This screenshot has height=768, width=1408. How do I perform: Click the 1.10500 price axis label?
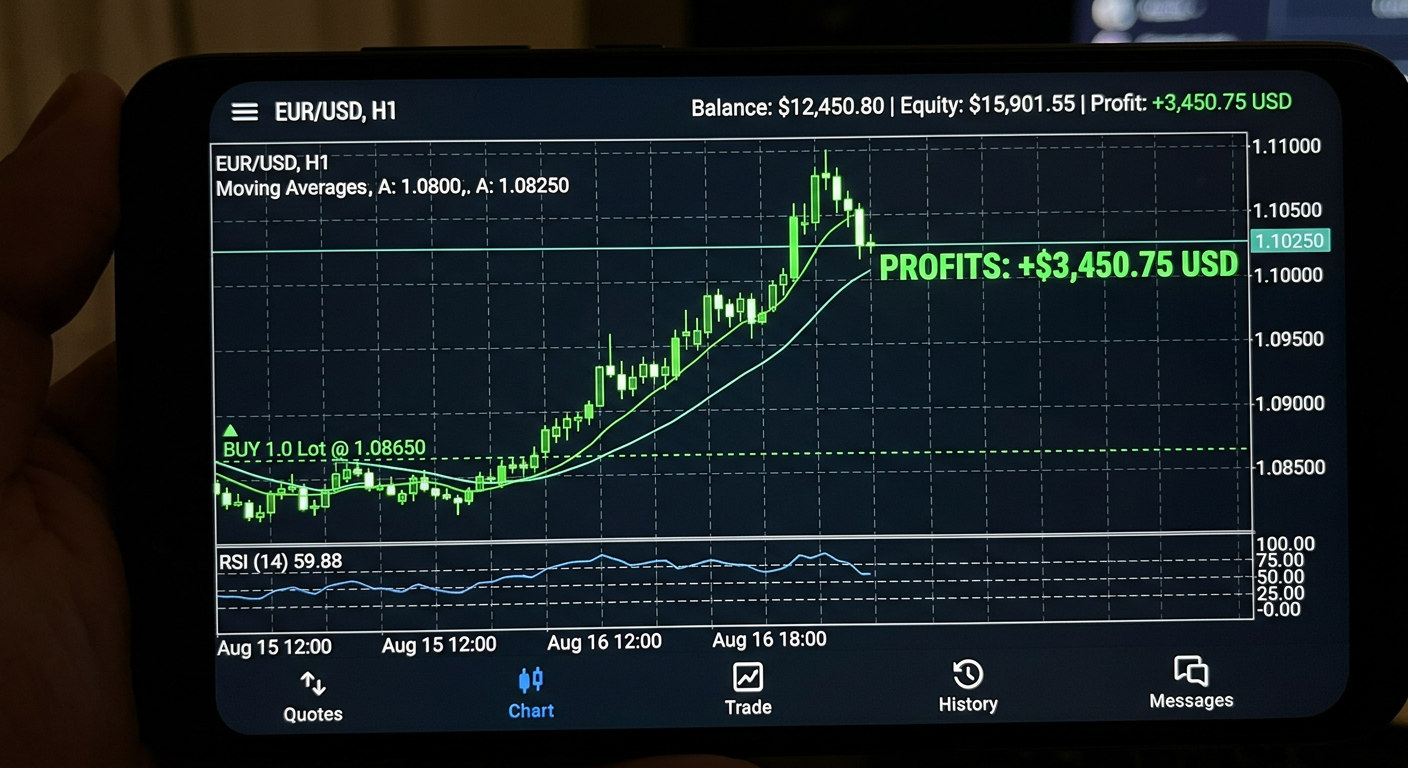coord(1288,210)
